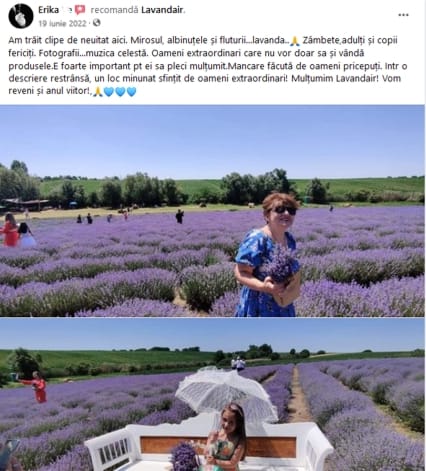The width and height of the screenshot is (426, 471).
Task: Click the woman in blue floral dress
Action: coord(268,255)
